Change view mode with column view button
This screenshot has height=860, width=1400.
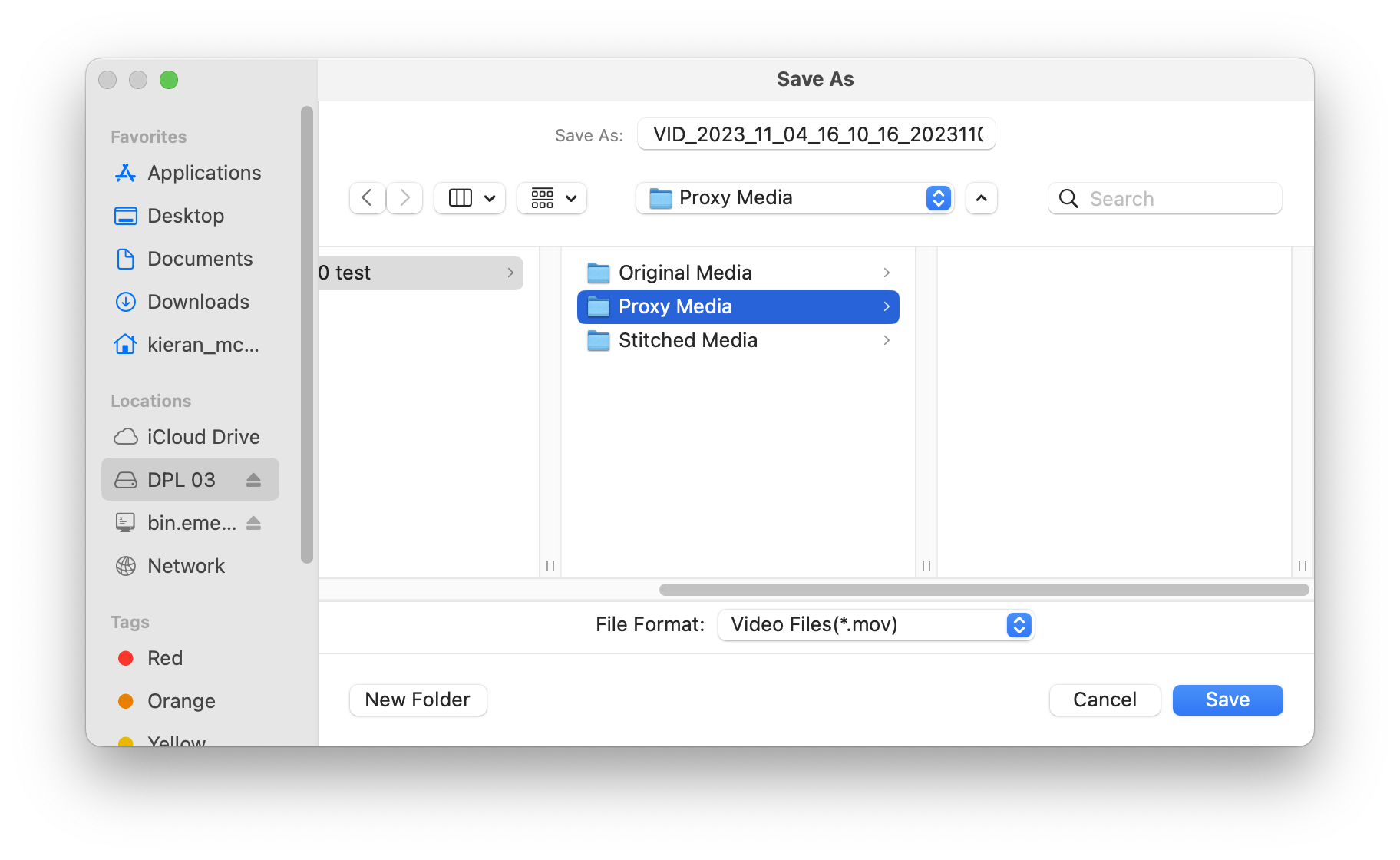pyautogui.click(x=470, y=198)
